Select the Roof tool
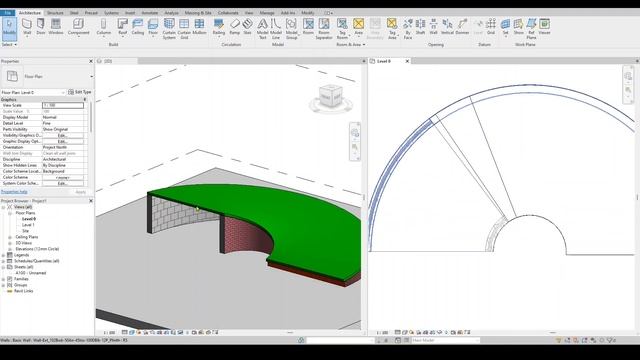The height and width of the screenshot is (360, 640). [x=122, y=27]
